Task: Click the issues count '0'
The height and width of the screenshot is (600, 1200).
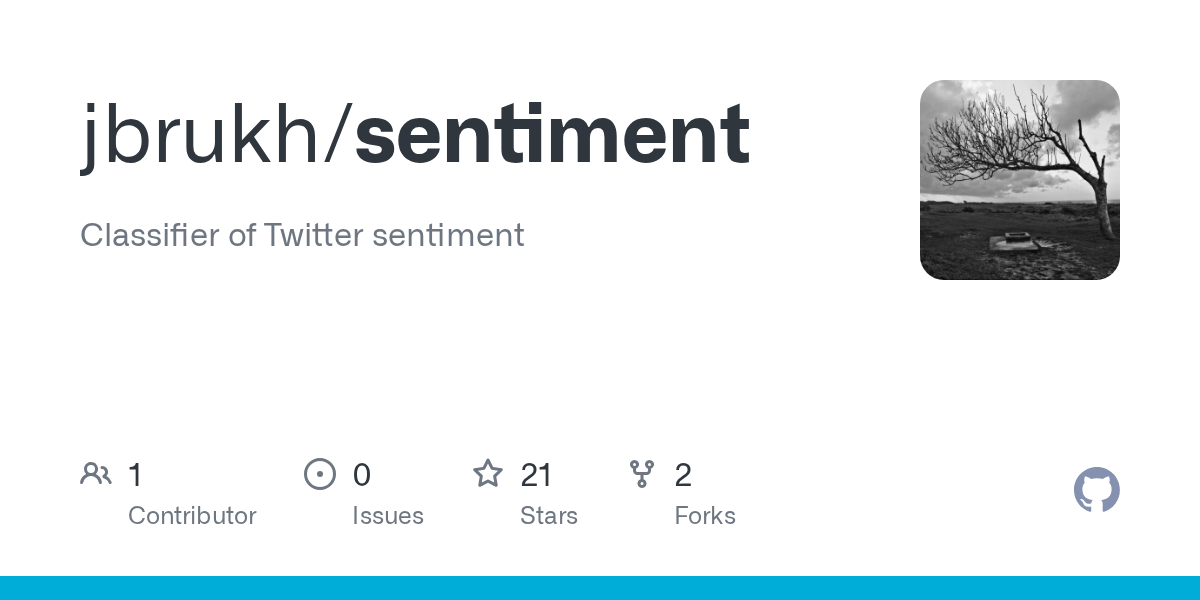Action: point(361,475)
